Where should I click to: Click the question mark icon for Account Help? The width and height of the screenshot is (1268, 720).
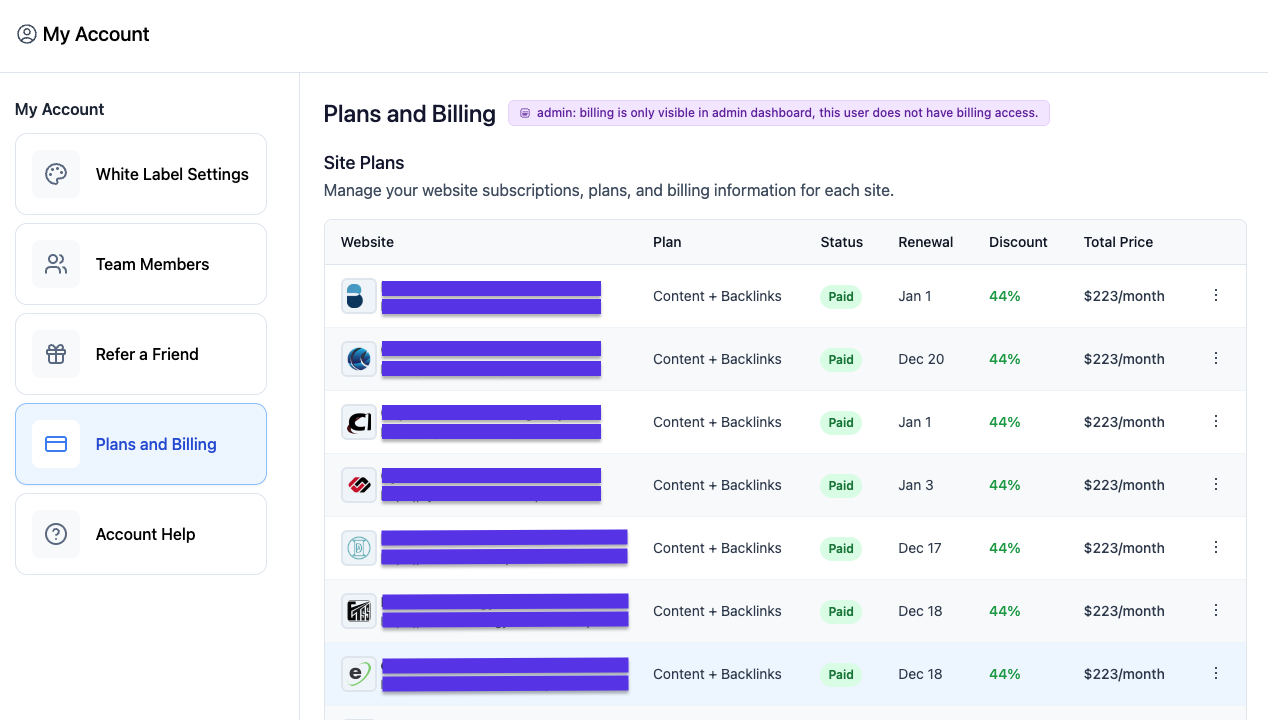coord(56,534)
